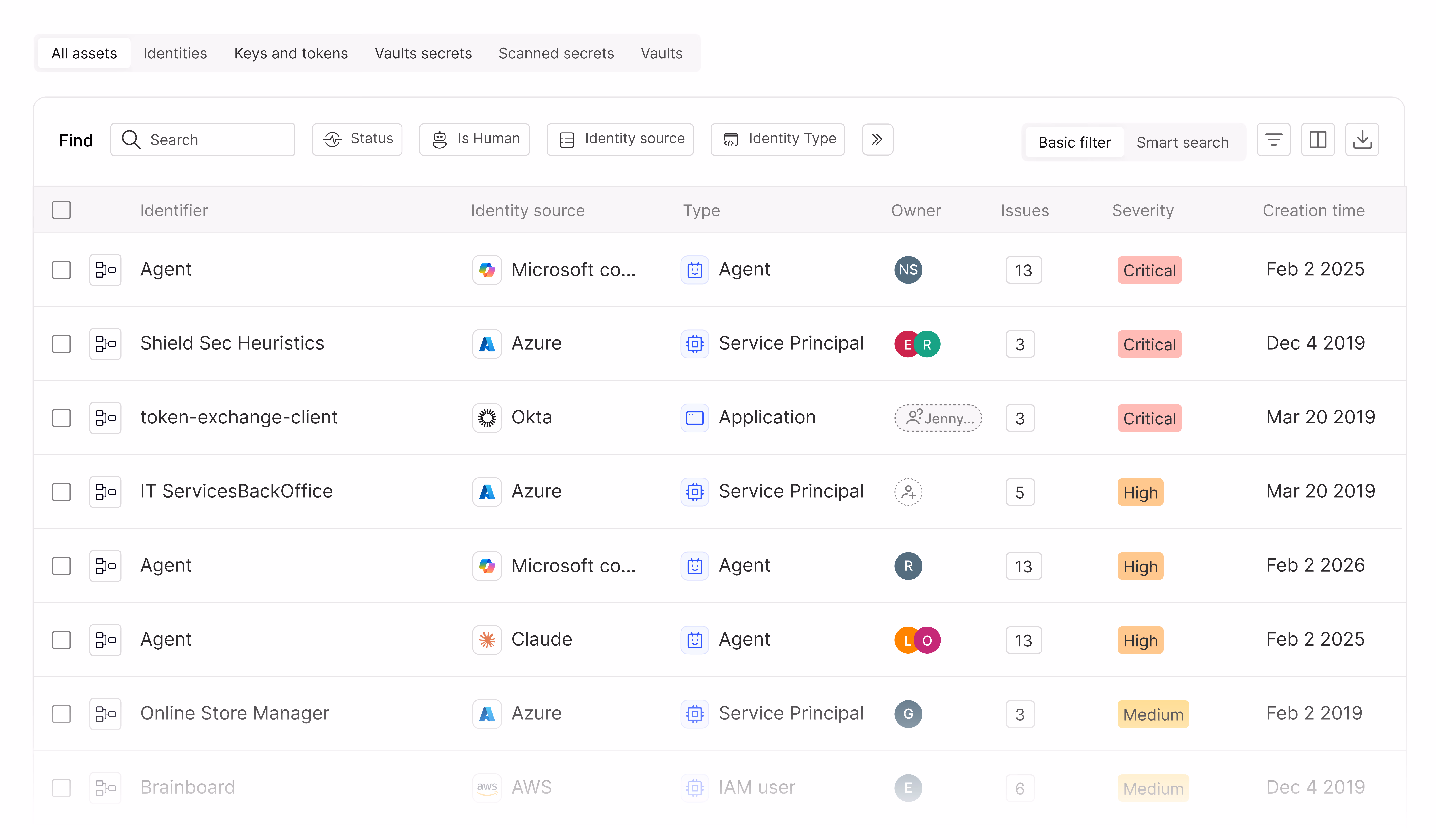The height and width of the screenshot is (840, 1436).
Task: Check the Shield Sec Heuristics row checkbox
Action: (x=62, y=344)
